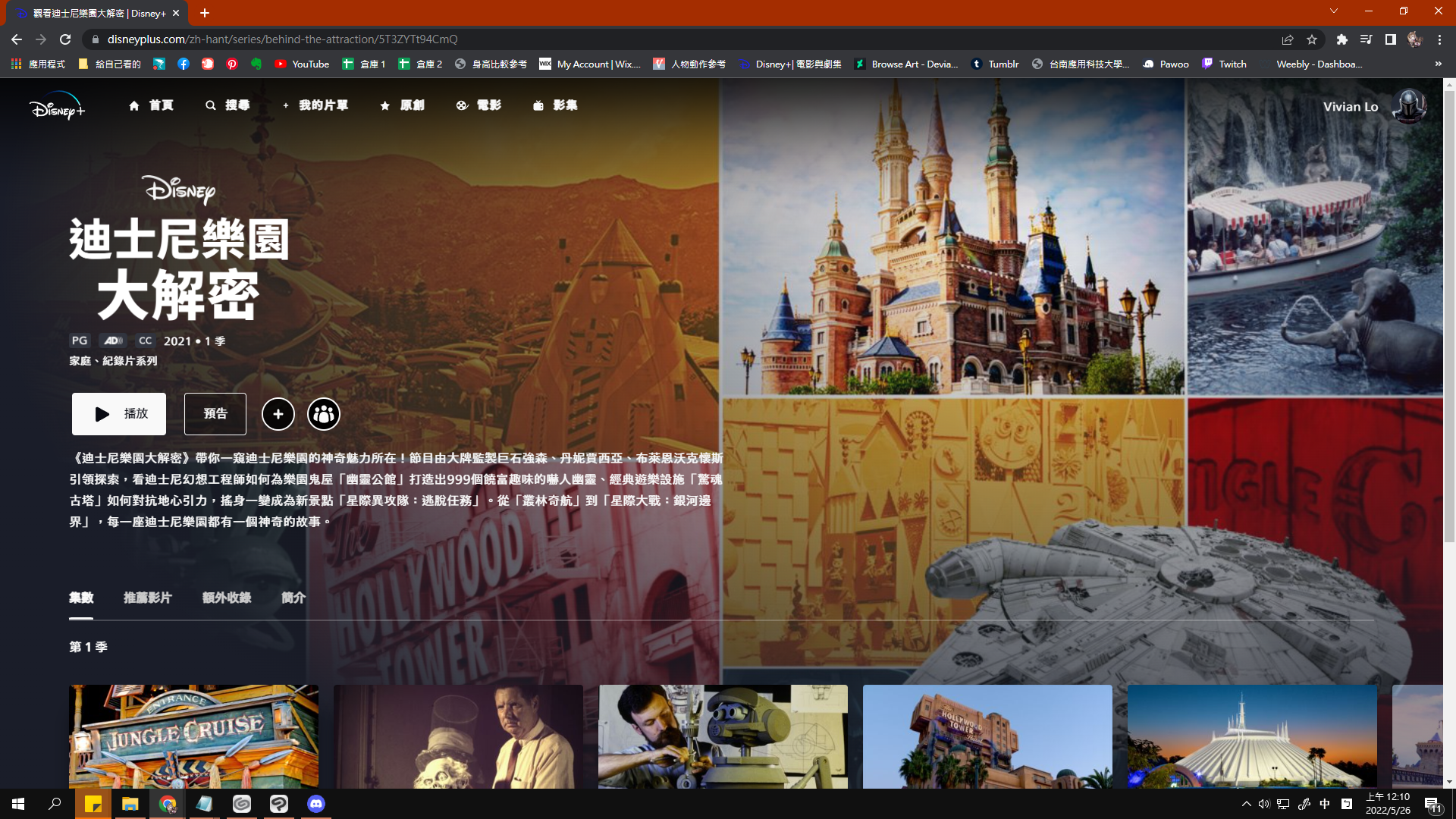Open Space Mountain episode thumbnail
The width and height of the screenshot is (1456, 819).
pos(1252,736)
